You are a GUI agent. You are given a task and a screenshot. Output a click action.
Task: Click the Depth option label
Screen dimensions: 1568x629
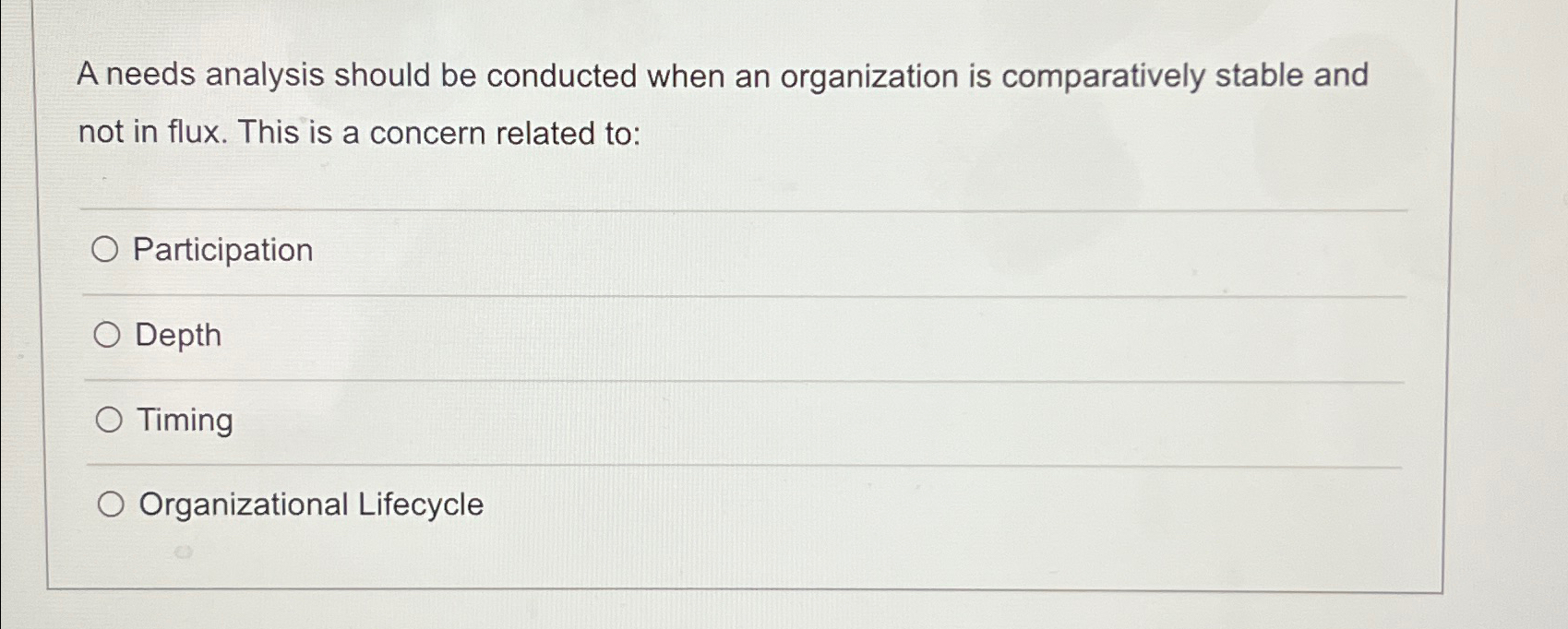[x=178, y=335]
